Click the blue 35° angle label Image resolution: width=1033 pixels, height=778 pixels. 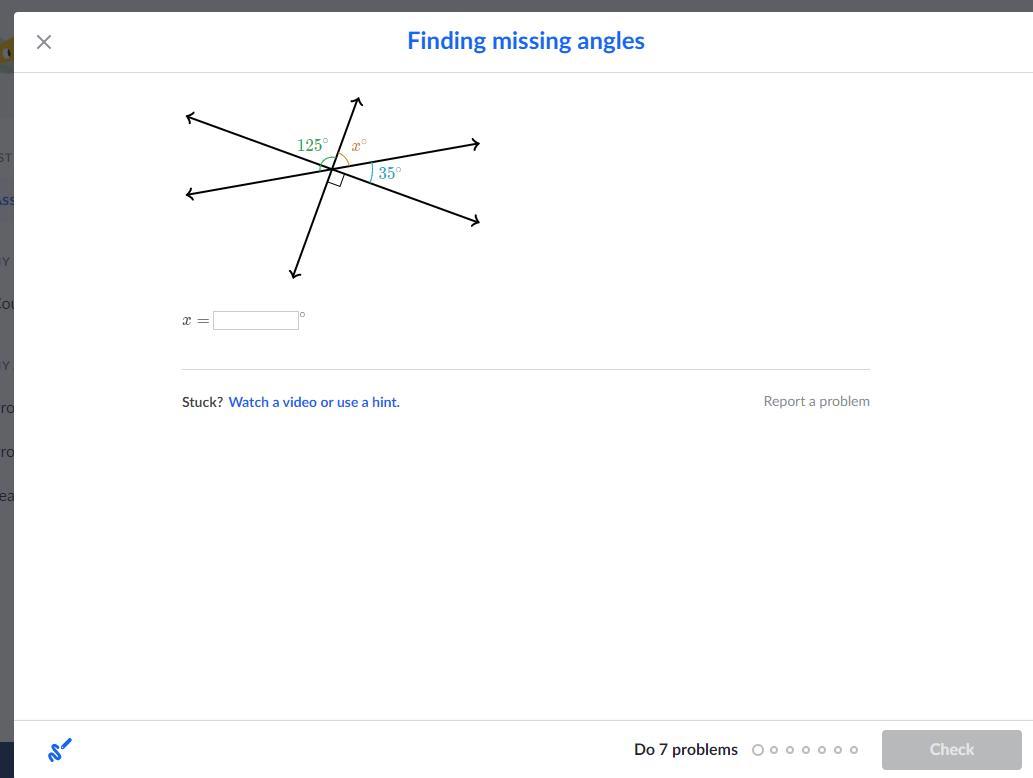(x=389, y=173)
